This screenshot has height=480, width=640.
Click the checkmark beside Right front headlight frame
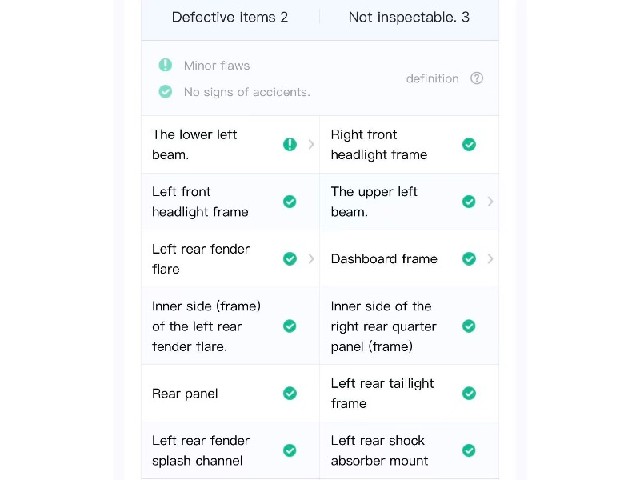pos(469,144)
